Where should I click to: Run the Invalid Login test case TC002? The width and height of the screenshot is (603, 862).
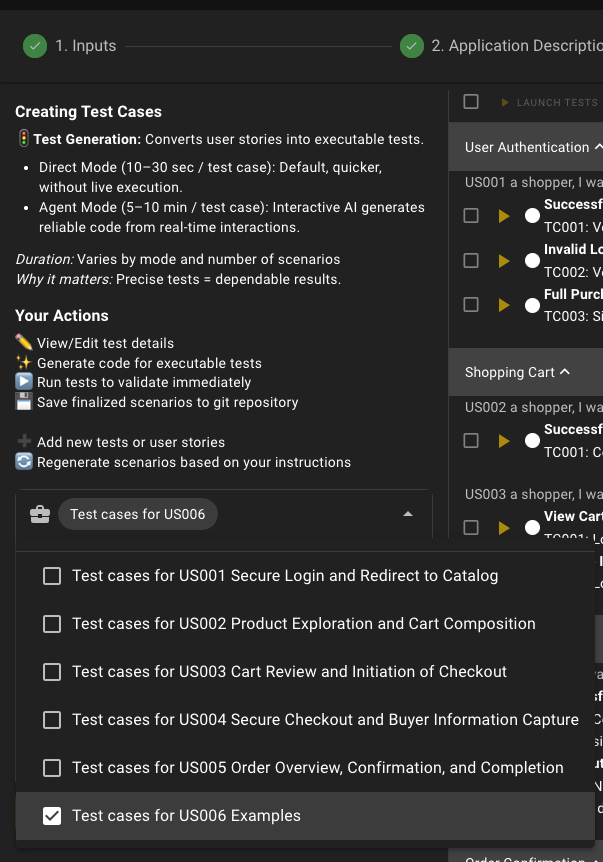pos(505,261)
